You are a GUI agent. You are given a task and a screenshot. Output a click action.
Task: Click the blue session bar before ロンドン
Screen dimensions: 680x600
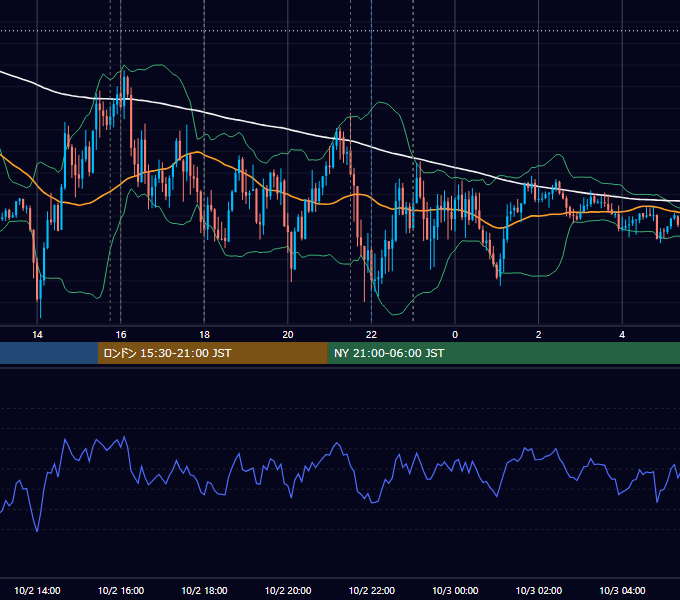click(49, 353)
